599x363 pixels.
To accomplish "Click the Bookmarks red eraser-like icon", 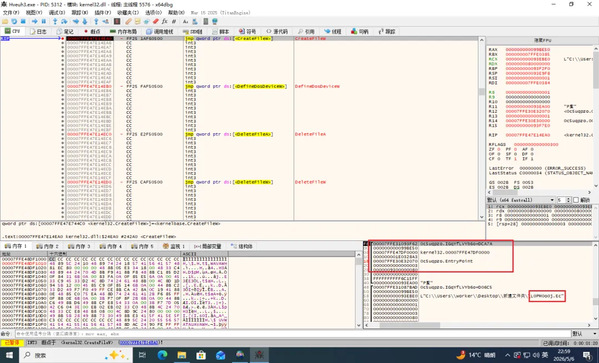I will pos(155,21).
